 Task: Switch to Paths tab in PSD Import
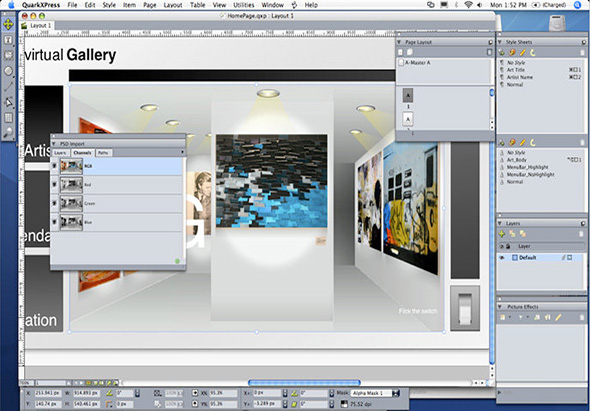click(103, 153)
